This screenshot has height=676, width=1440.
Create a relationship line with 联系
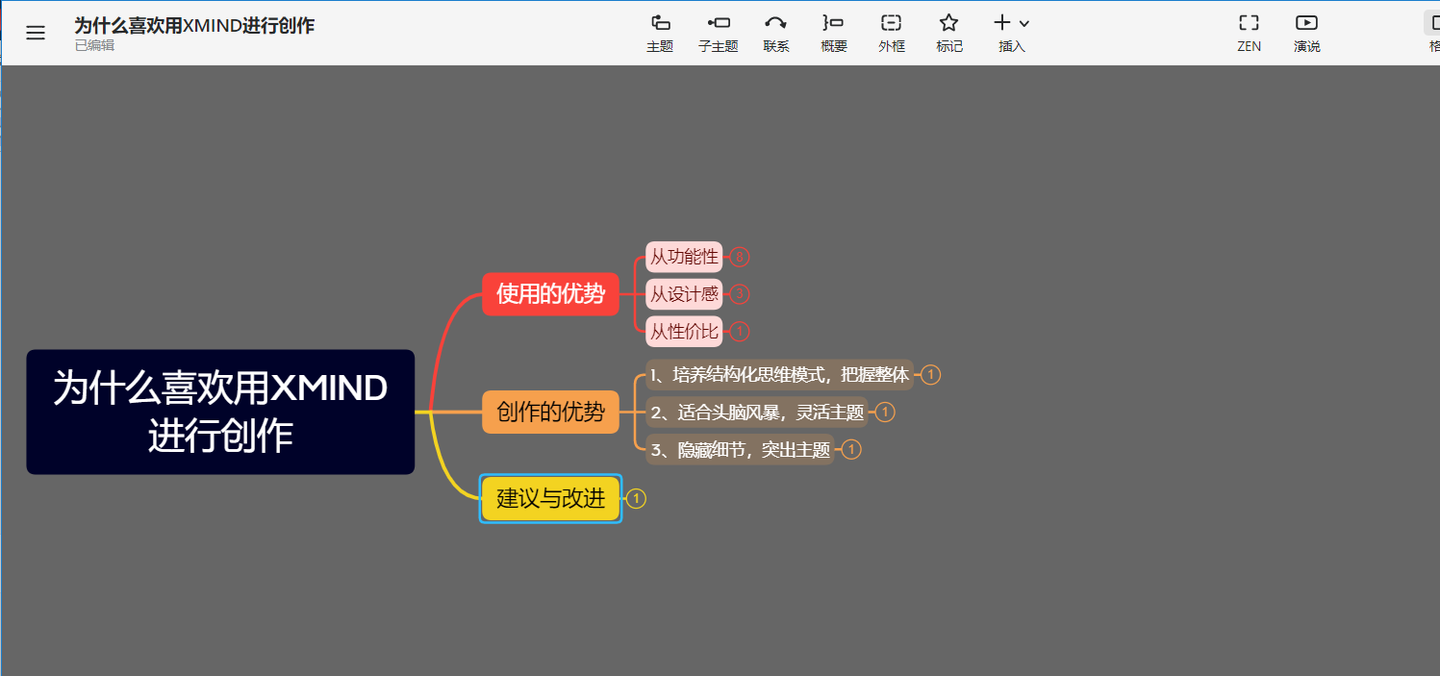pos(776,32)
